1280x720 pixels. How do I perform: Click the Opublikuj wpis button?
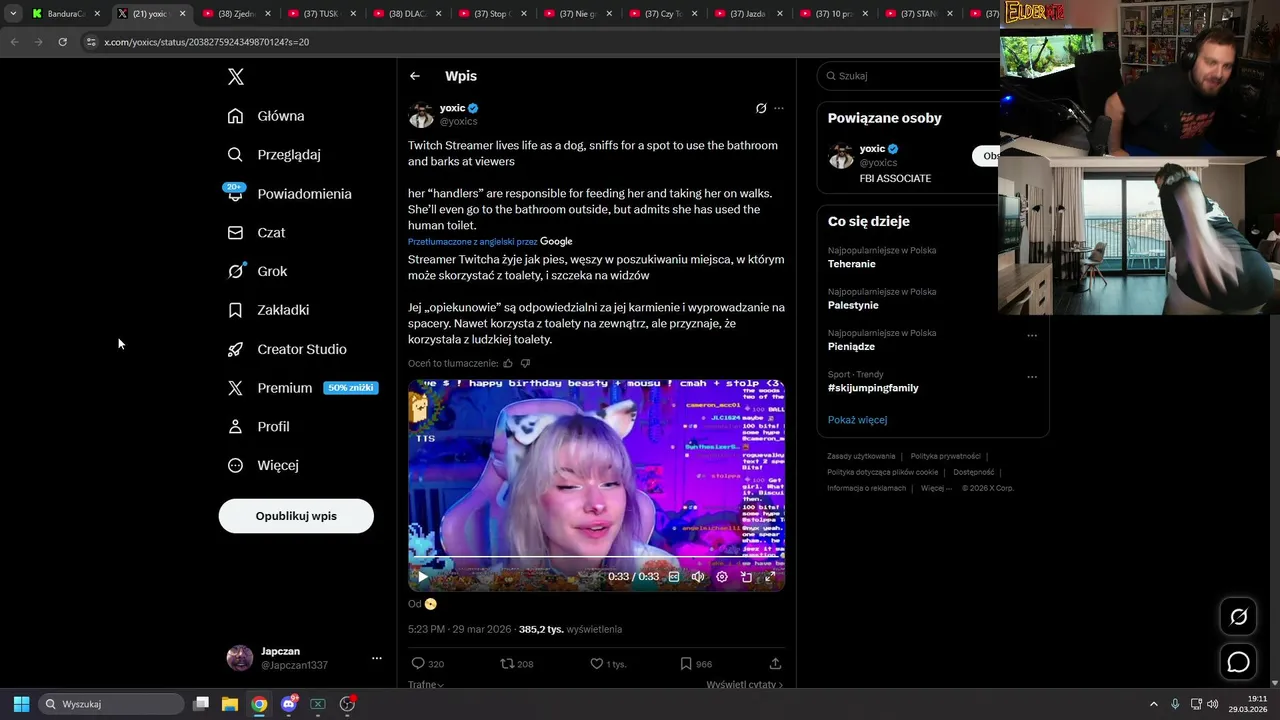(296, 516)
